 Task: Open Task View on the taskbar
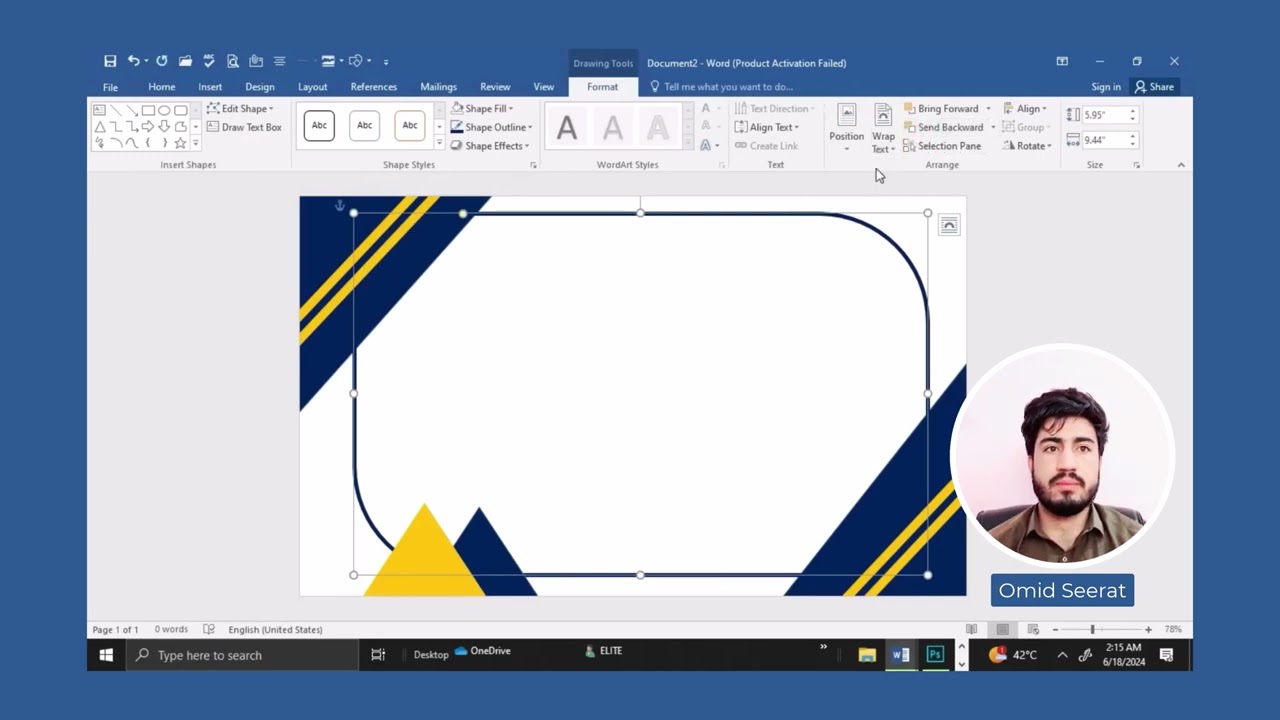coord(378,655)
